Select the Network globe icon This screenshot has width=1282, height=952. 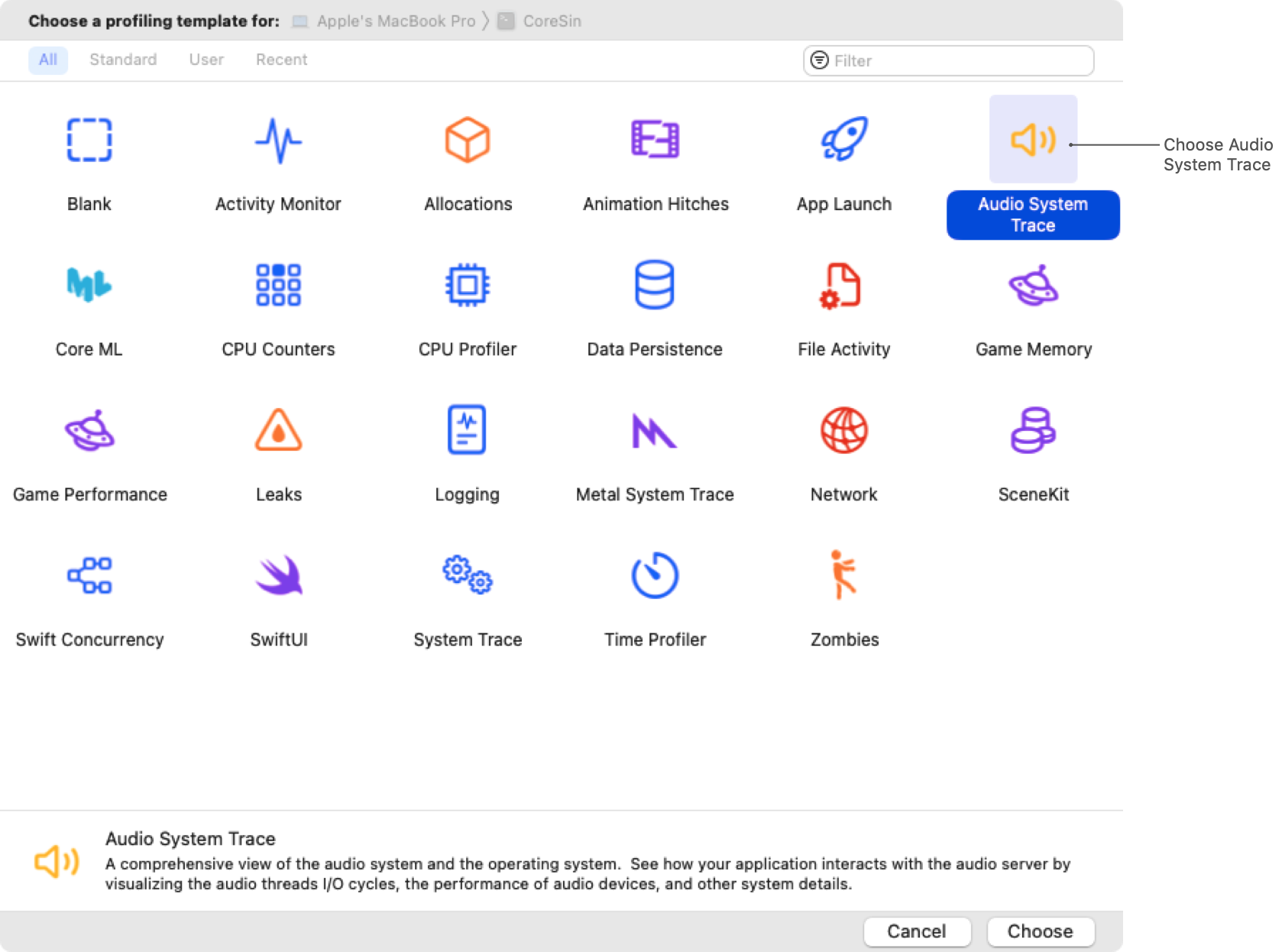pos(843,431)
